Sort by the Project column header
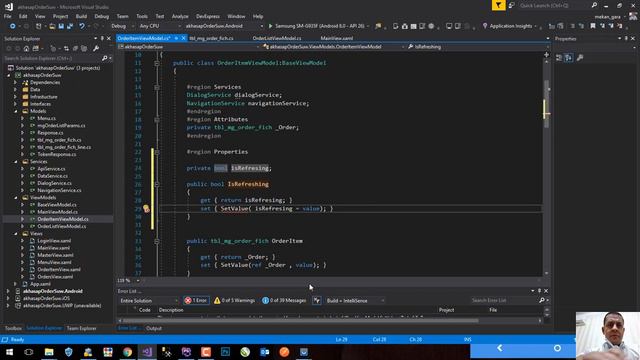 pos(447,310)
